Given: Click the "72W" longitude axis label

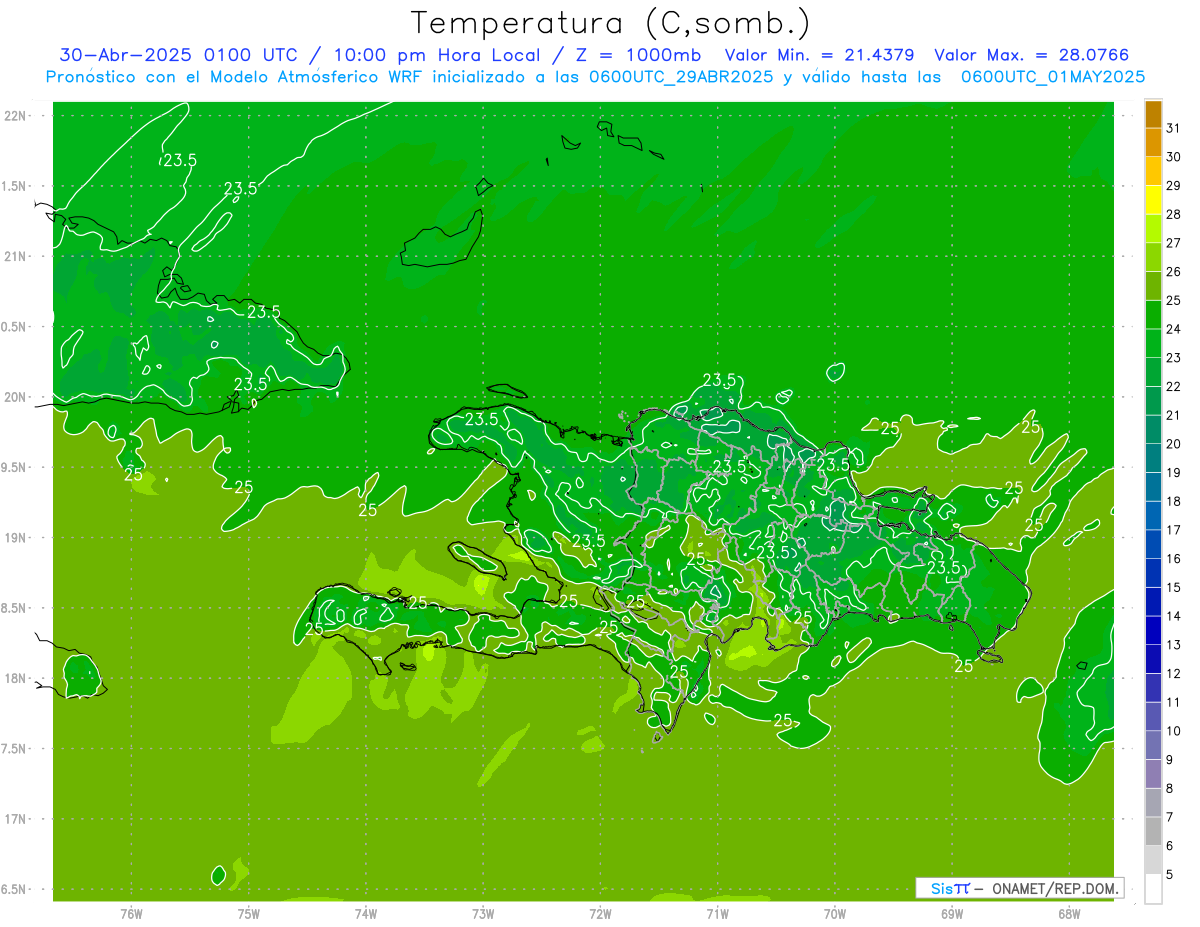Looking at the screenshot, I should [600, 913].
